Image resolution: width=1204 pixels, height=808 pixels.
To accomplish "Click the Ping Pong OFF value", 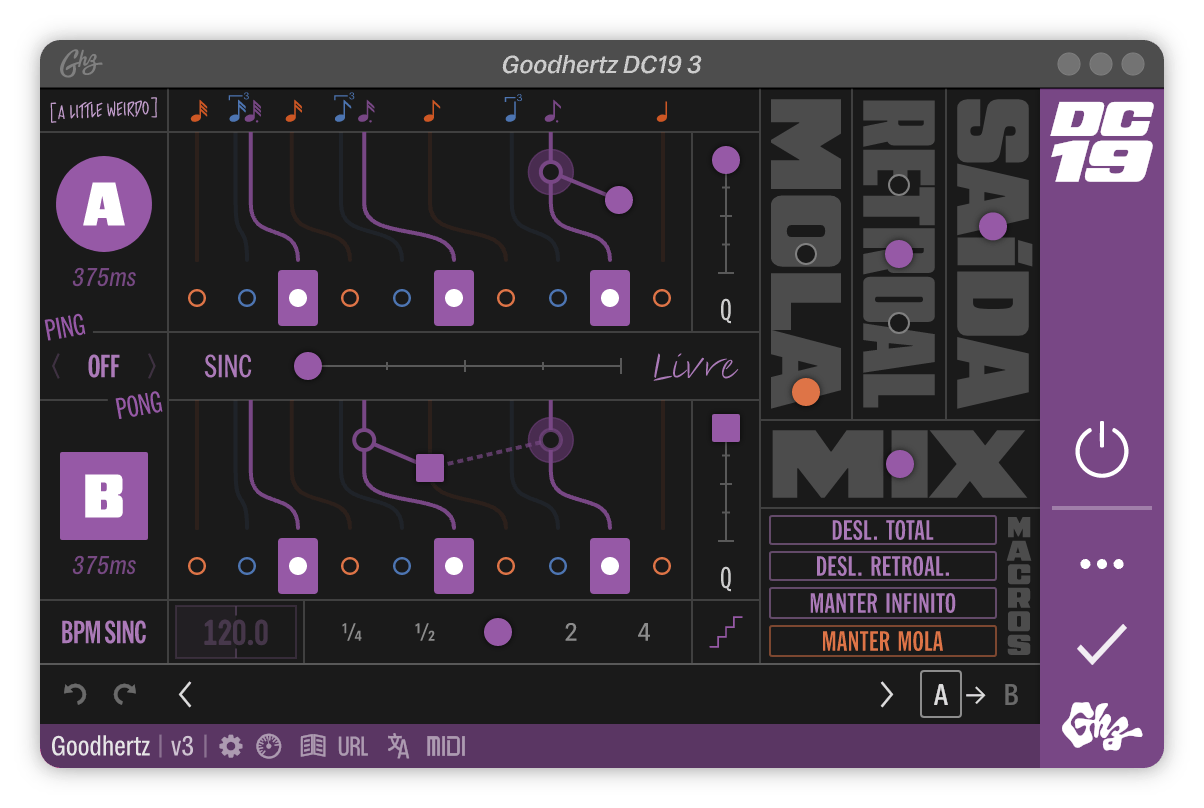I will click(x=104, y=367).
